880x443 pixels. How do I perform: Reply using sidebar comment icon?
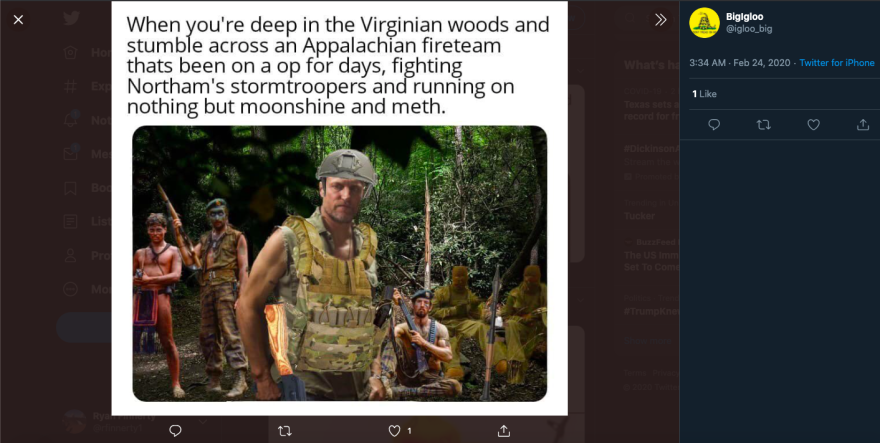pyautogui.click(x=714, y=125)
